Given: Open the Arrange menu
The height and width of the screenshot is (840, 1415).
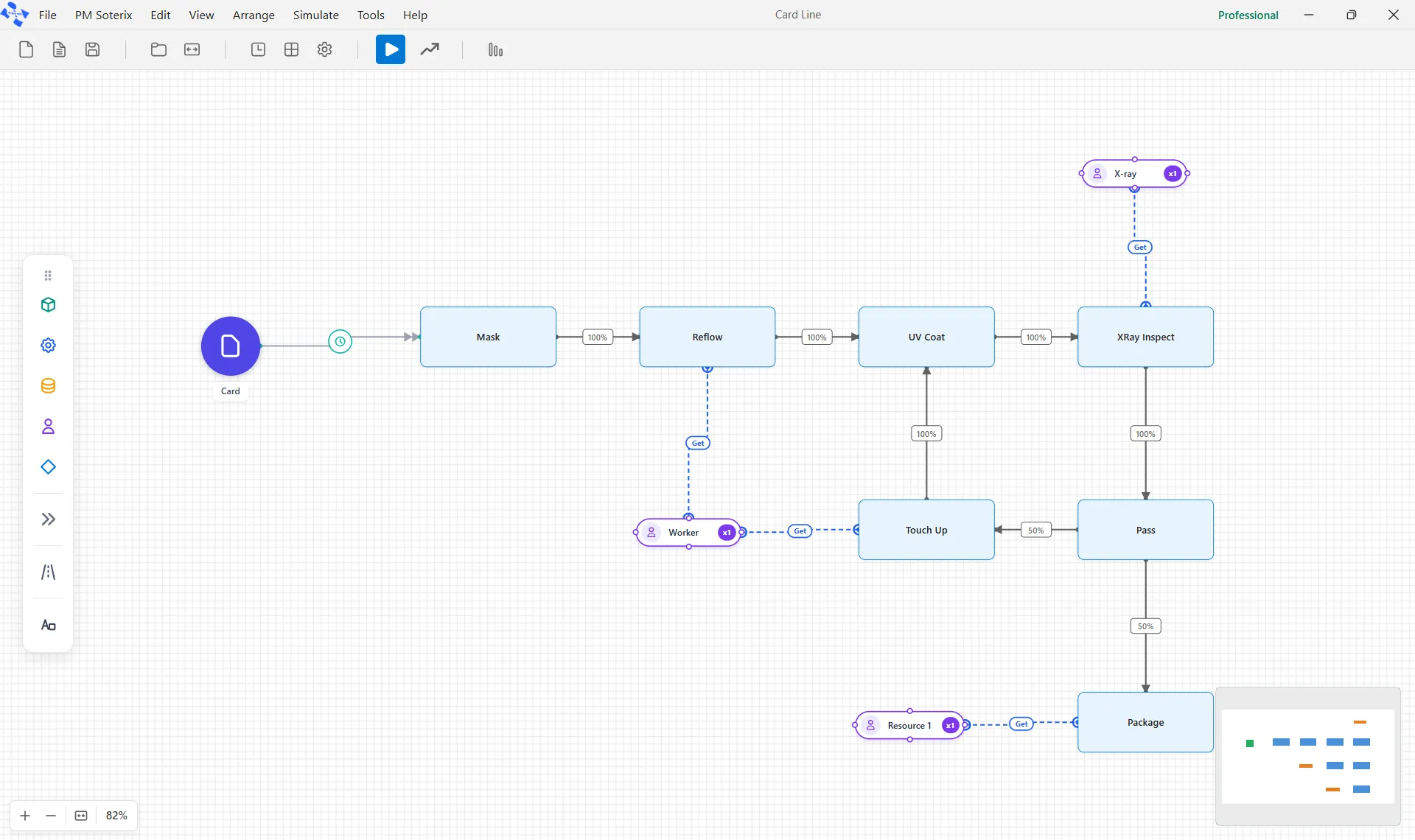Looking at the screenshot, I should [254, 15].
